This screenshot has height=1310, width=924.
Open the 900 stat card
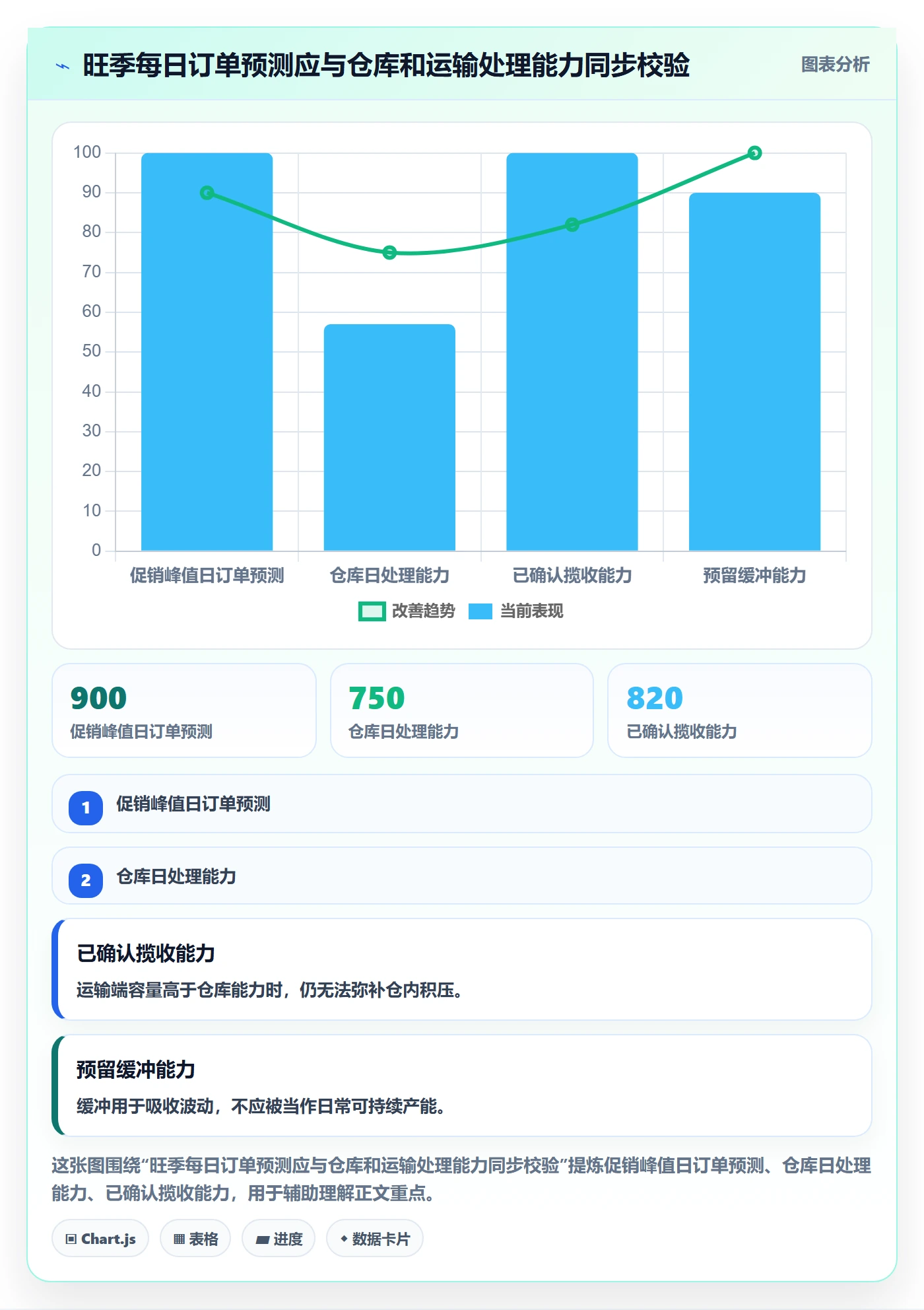click(x=184, y=710)
